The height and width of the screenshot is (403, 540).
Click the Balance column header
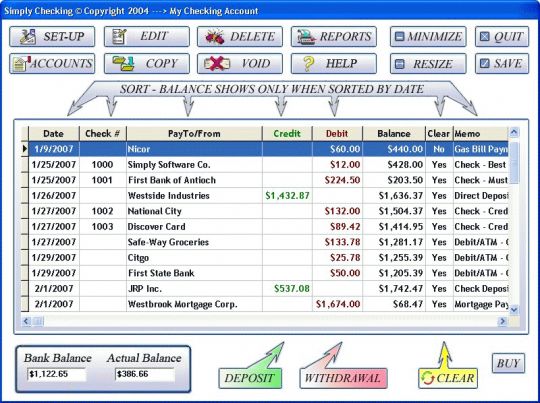pyautogui.click(x=394, y=134)
